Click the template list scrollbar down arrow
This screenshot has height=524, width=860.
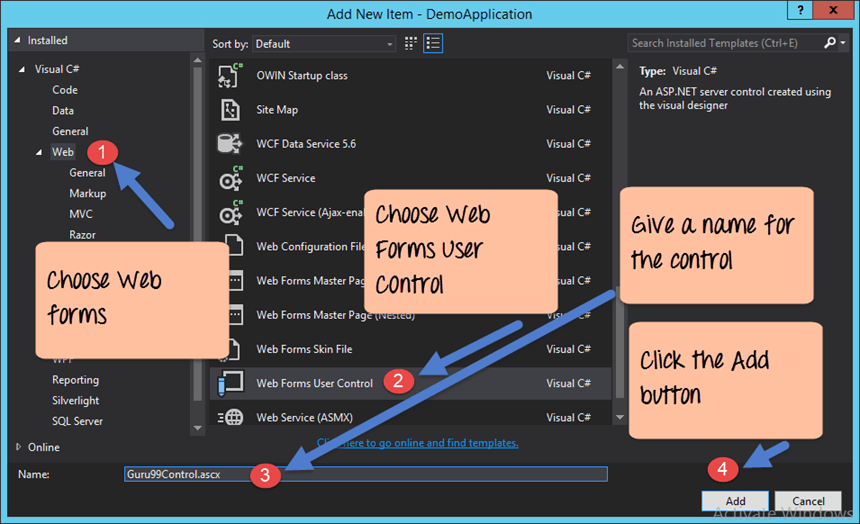click(x=619, y=417)
